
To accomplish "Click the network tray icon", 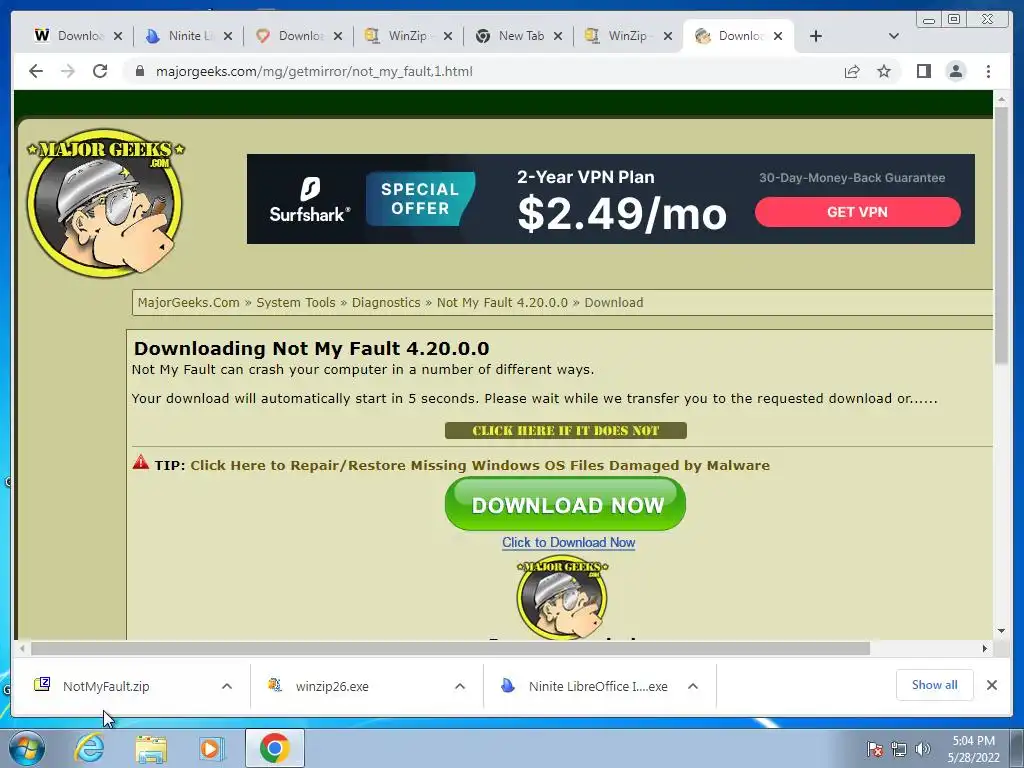I will click(899, 750).
